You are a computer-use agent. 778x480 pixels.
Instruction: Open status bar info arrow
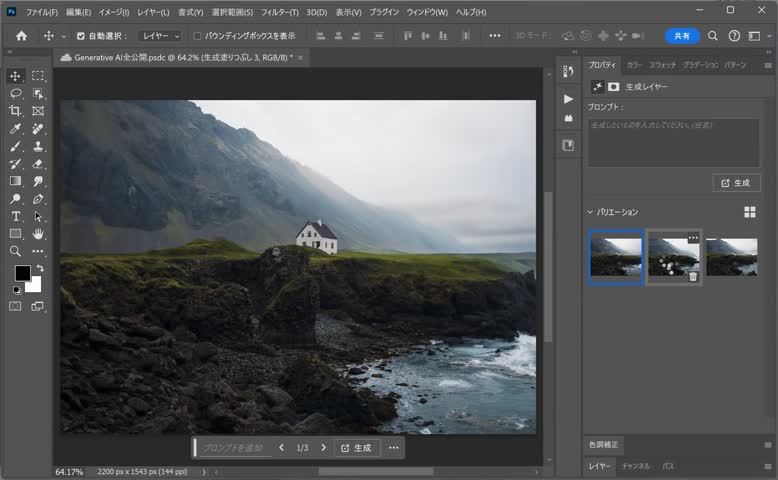[204, 472]
